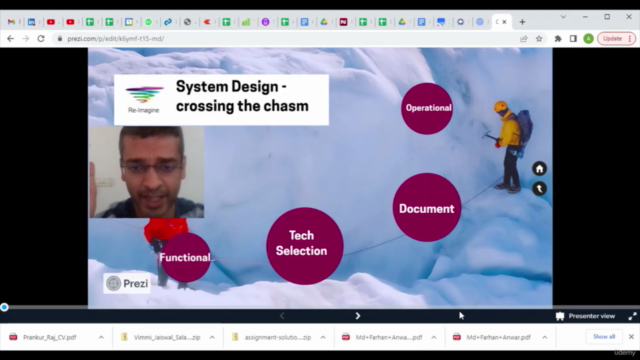This screenshot has height=360, width=640.
Task: View site info via the padlock icon
Action: 60,39
